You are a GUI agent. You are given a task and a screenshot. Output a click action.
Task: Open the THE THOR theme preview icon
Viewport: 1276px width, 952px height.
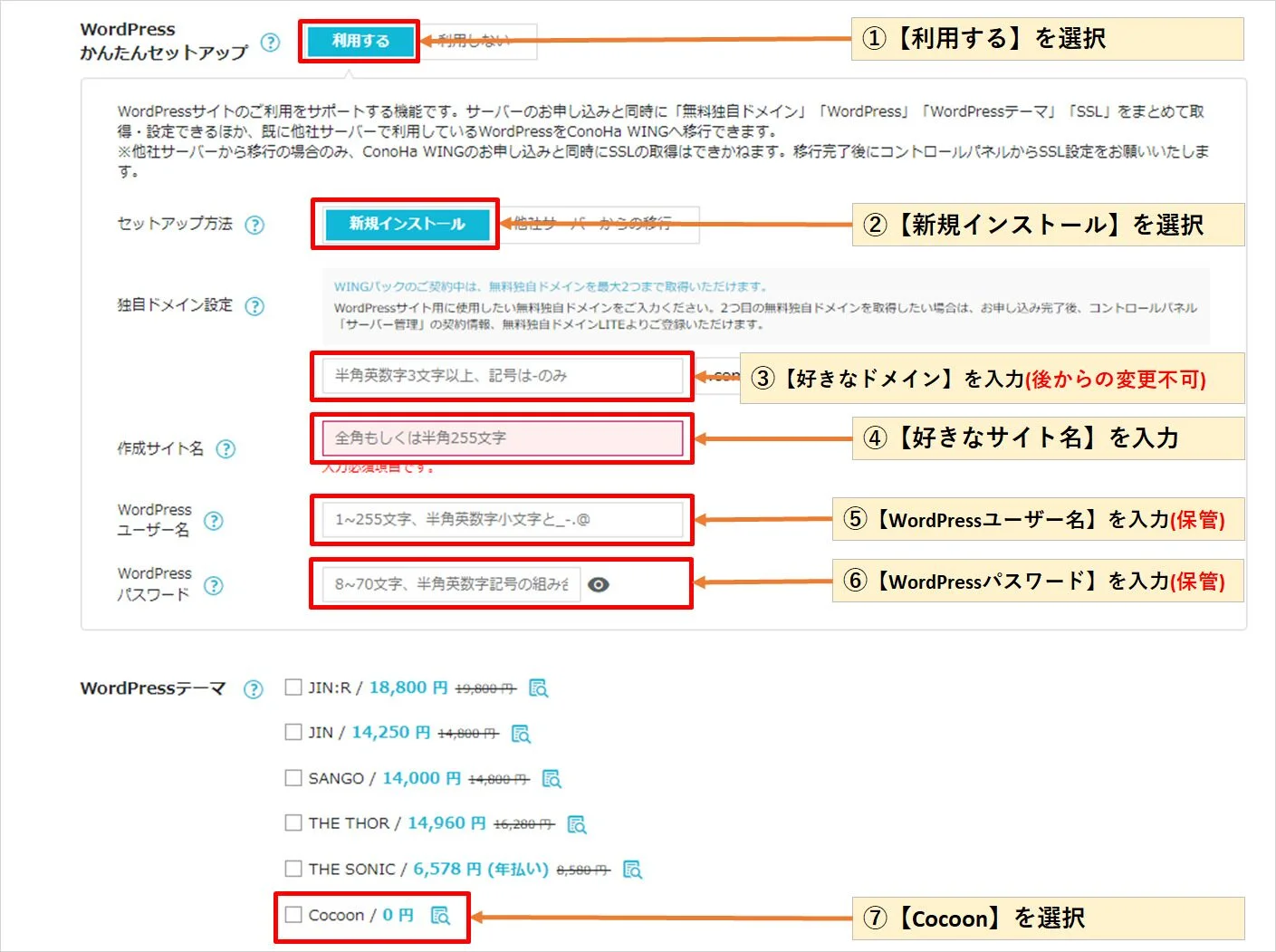click(576, 824)
